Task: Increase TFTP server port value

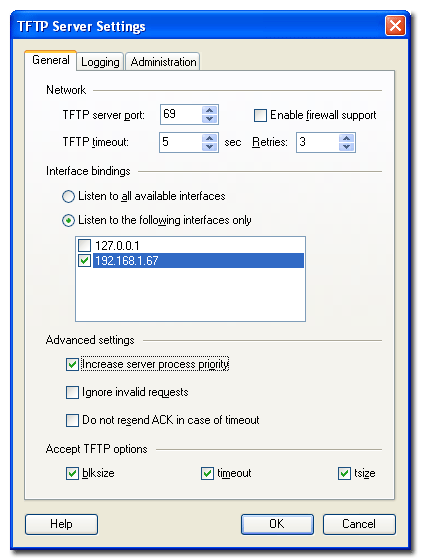Action: pos(210,110)
